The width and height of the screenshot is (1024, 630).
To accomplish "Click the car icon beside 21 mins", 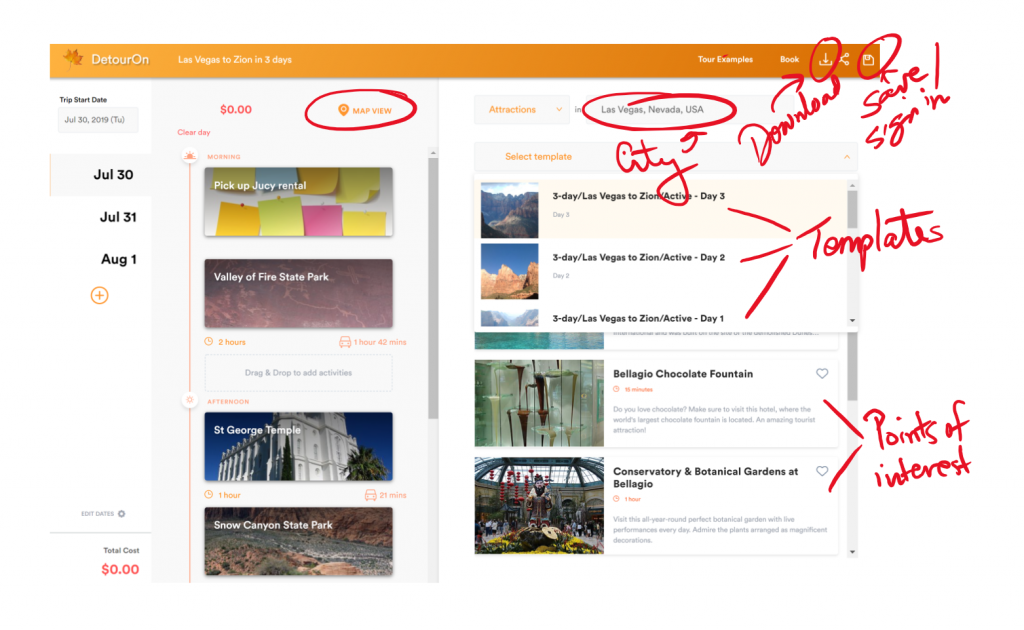I will tap(370, 495).
